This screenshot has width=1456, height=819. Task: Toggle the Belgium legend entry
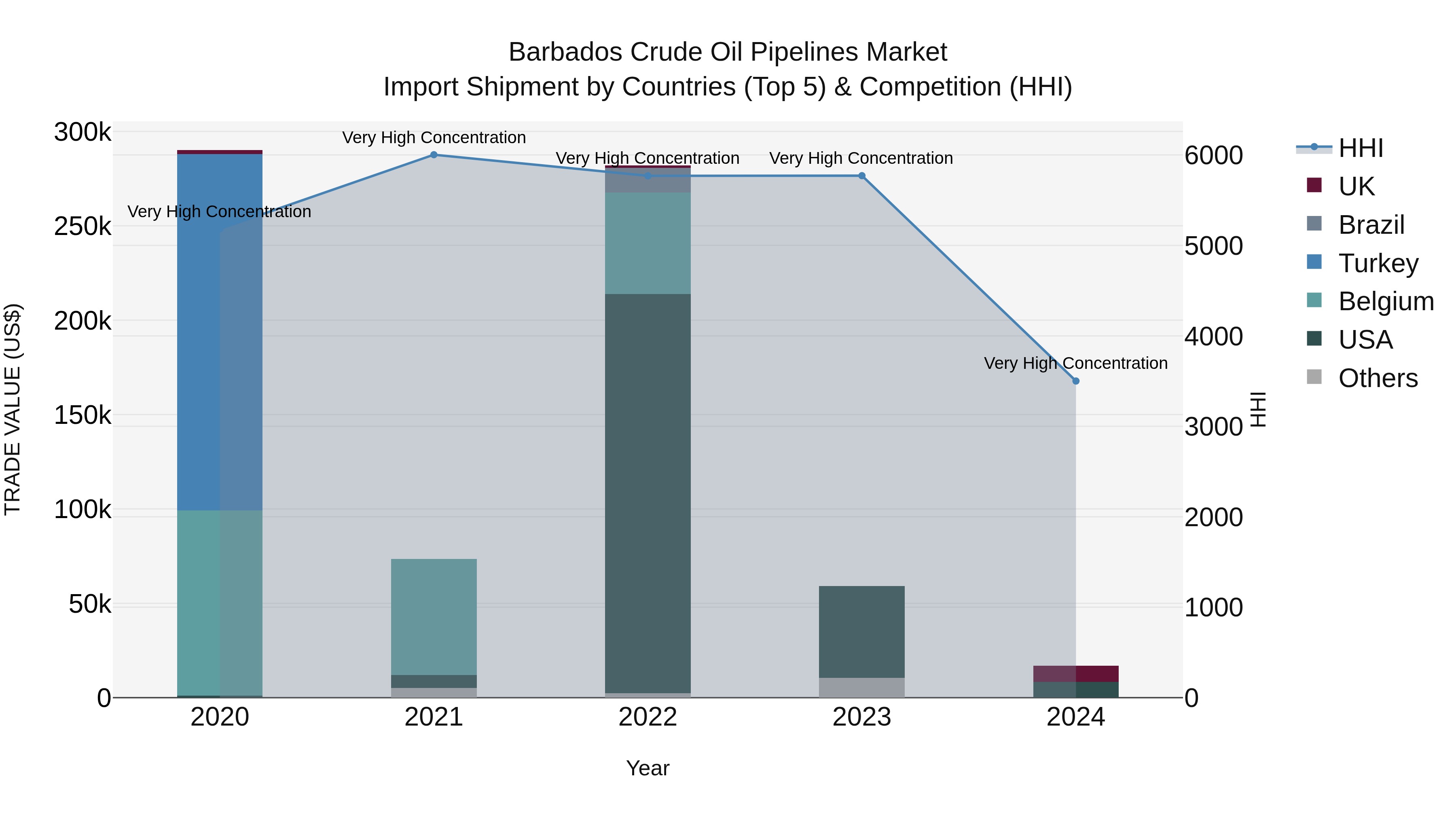[x=1370, y=301]
